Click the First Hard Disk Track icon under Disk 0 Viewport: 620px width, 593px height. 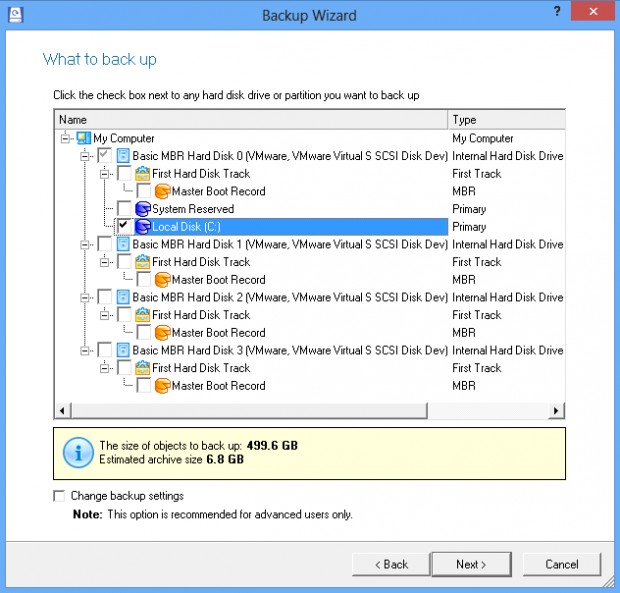(x=142, y=174)
